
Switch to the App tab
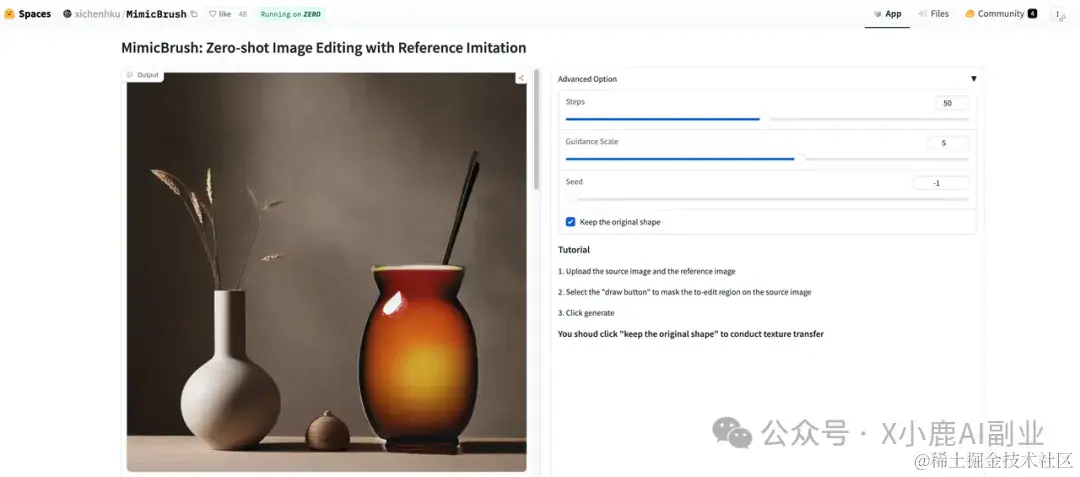[887, 14]
